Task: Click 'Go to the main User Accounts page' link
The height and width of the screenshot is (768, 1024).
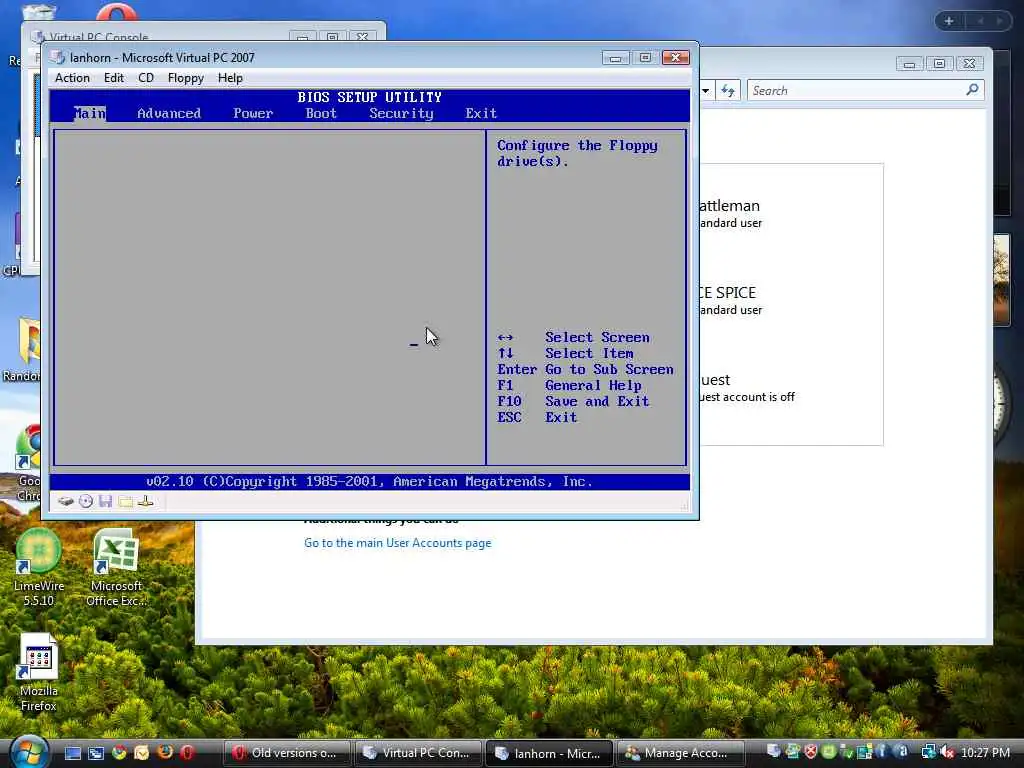Action: 398,543
